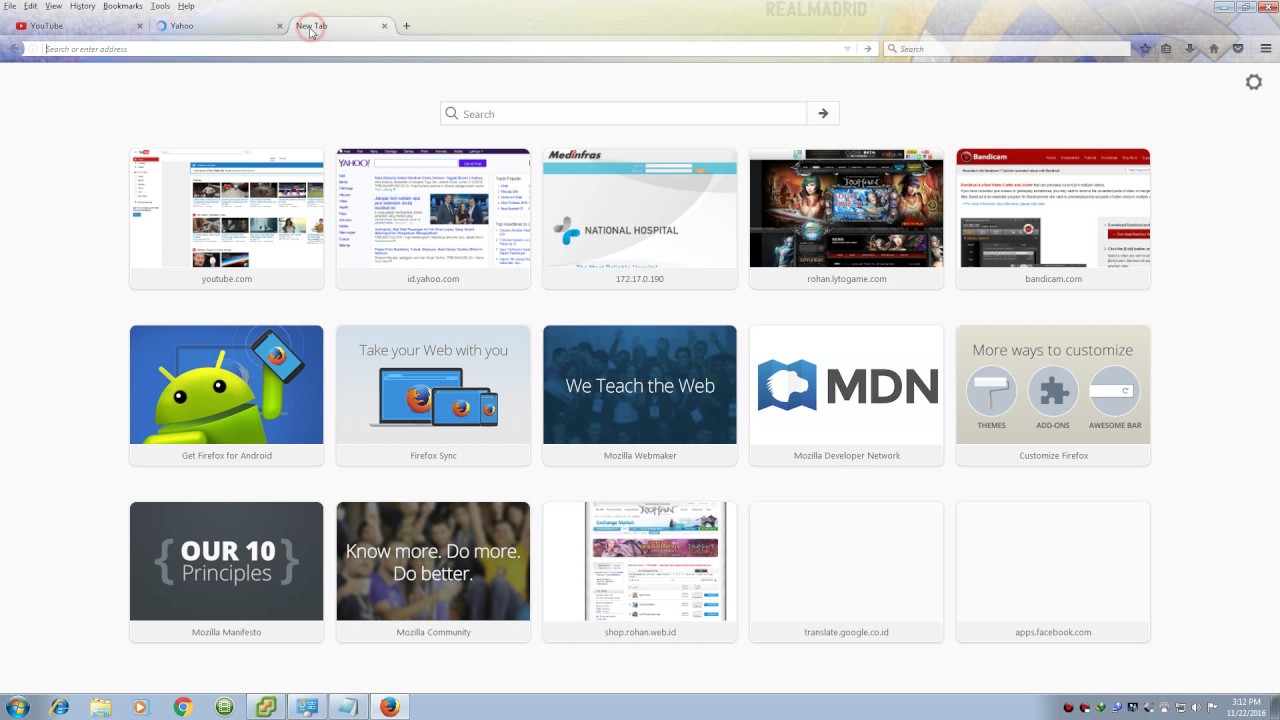The height and width of the screenshot is (720, 1280).
Task: Go to the Firefox home page icon
Action: click(x=1214, y=48)
